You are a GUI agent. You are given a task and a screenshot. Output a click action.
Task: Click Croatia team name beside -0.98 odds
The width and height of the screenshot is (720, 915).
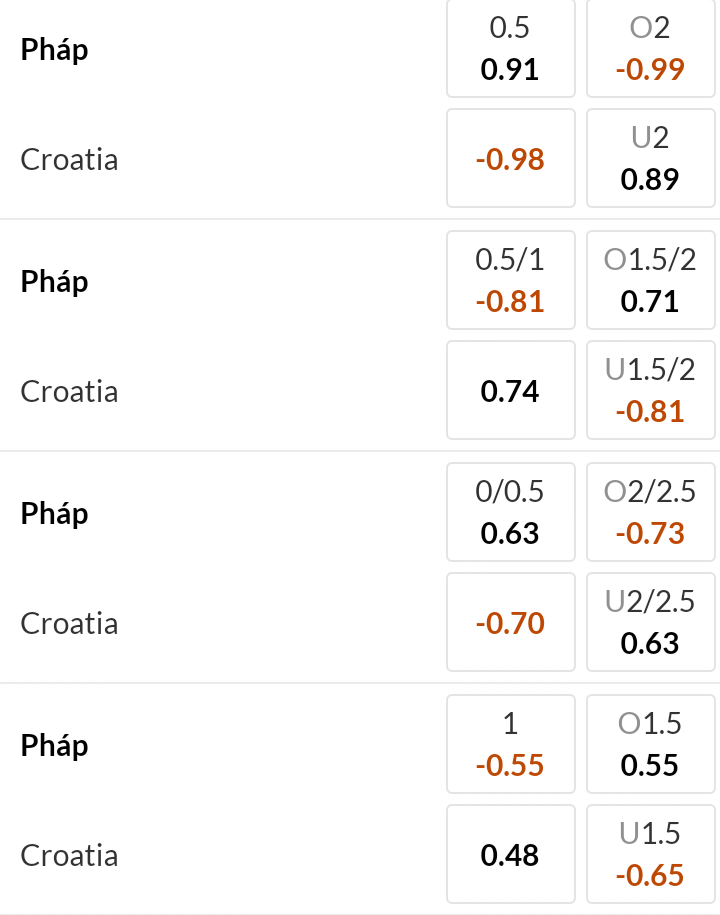(x=69, y=160)
